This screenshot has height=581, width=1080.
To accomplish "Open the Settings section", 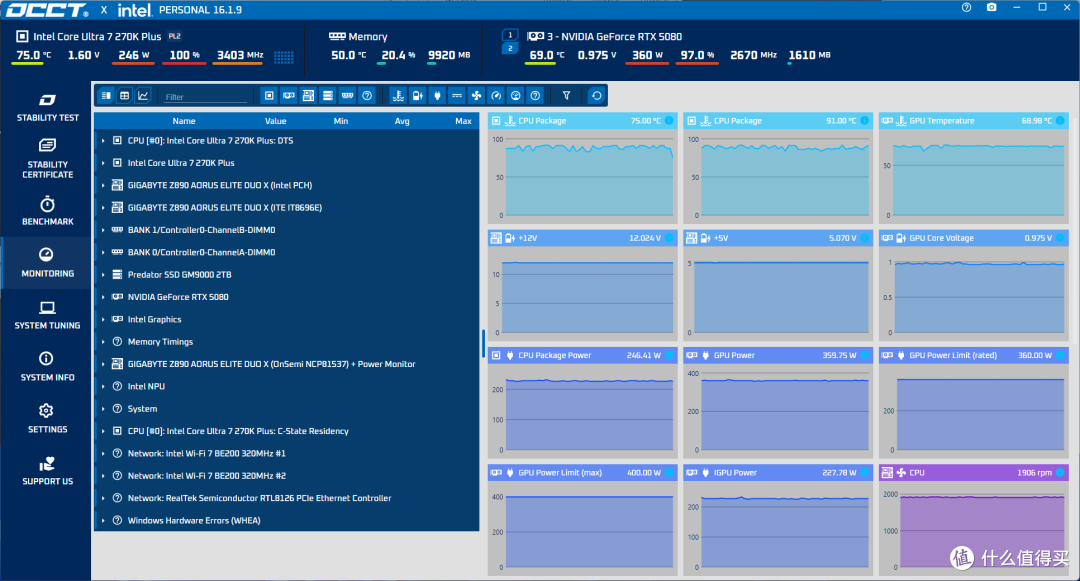I will (x=48, y=419).
